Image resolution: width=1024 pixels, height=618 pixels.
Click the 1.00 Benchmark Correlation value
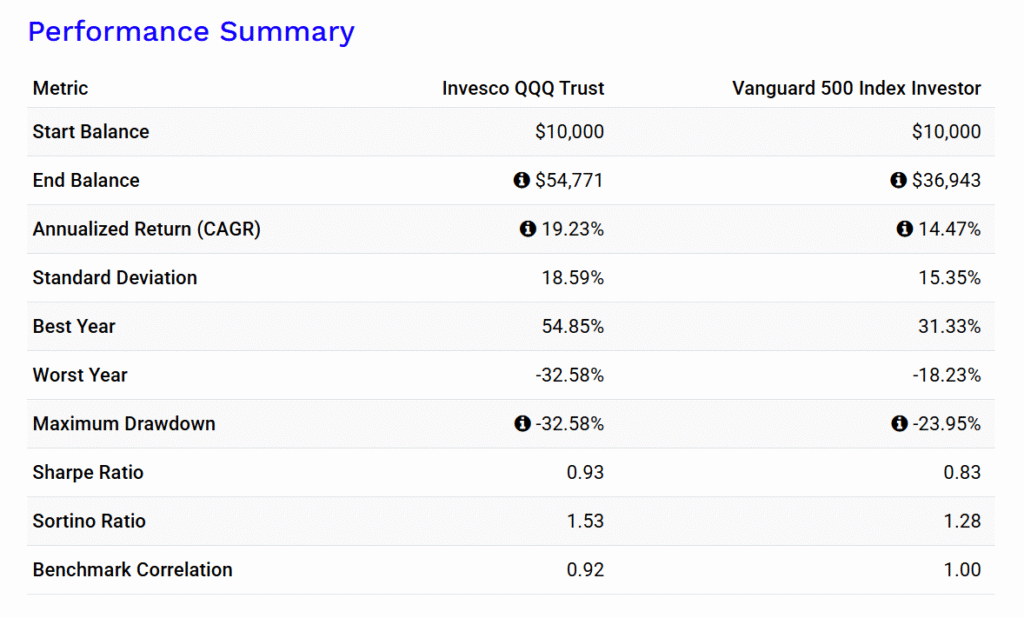pyautogui.click(x=962, y=570)
